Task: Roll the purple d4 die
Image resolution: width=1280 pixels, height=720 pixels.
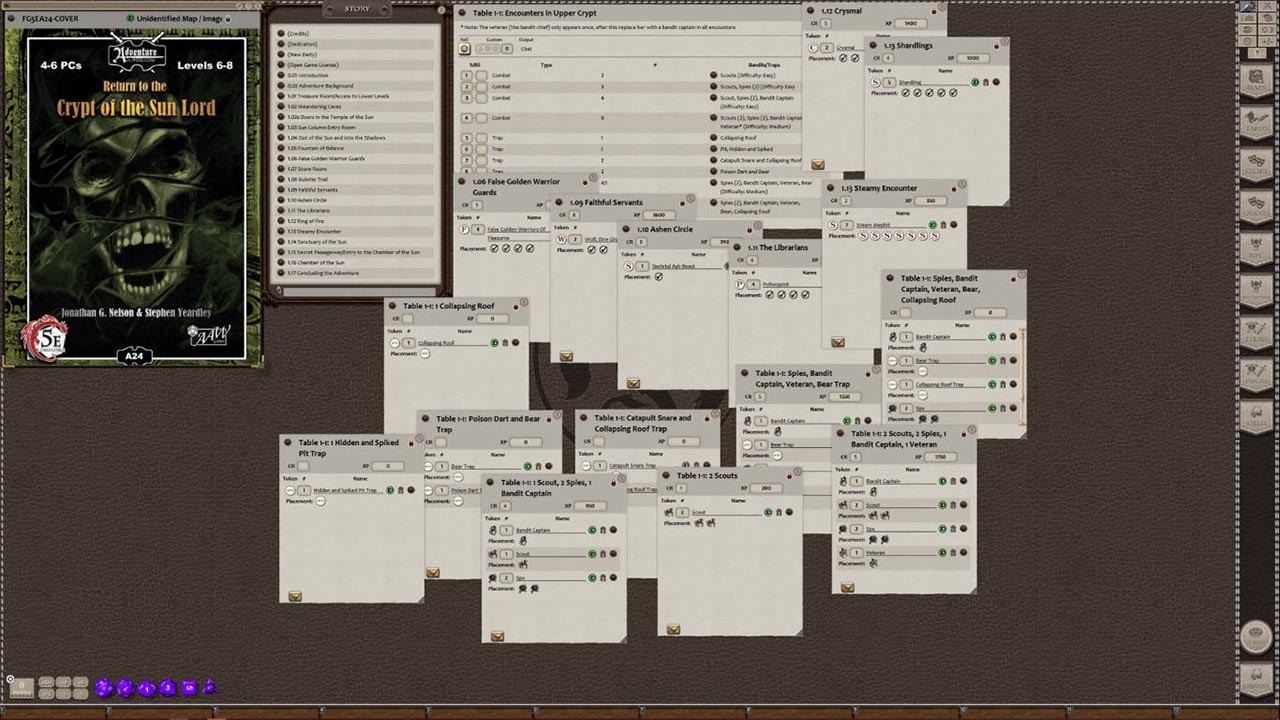Action: (210, 686)
